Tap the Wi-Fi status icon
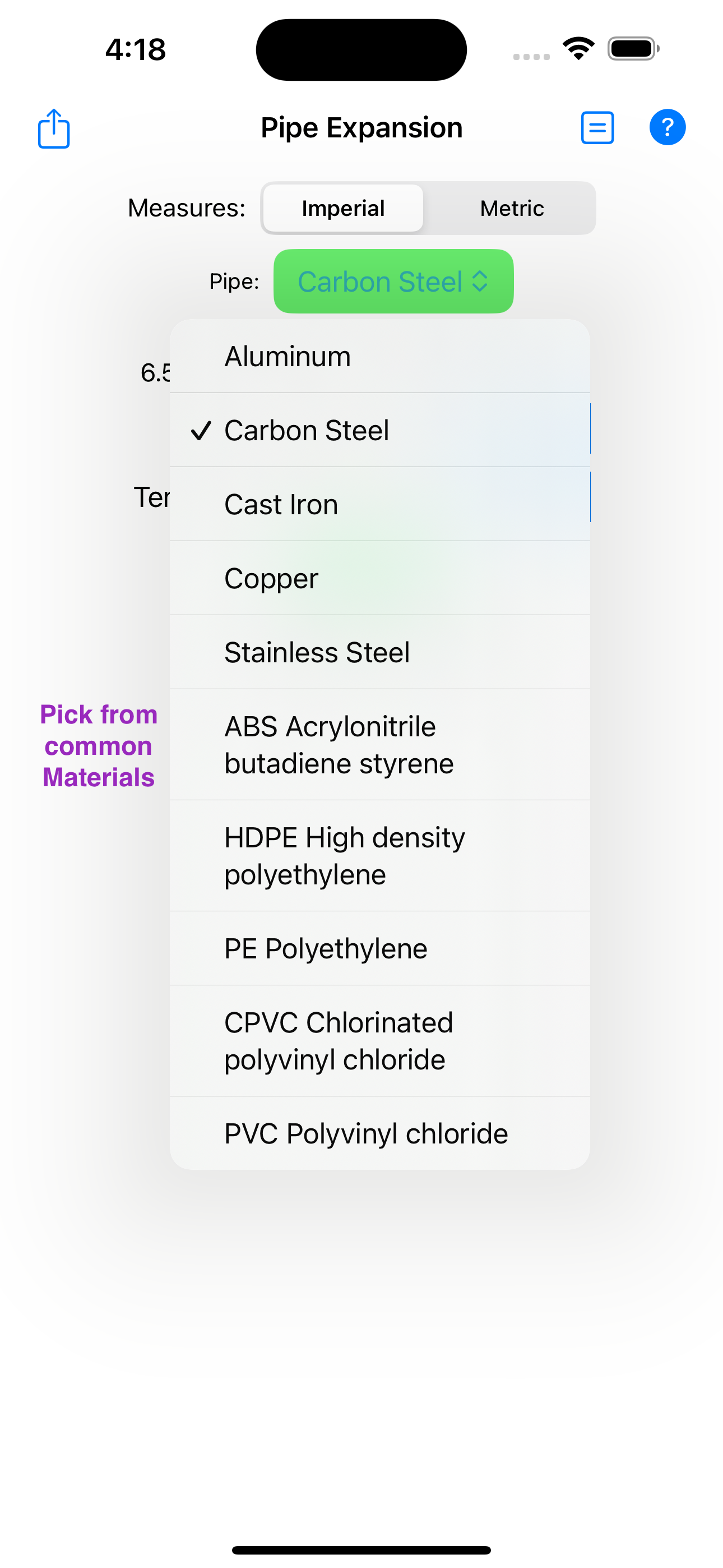This screenshot has height=1568, width=723. click(x=578, y=49)
